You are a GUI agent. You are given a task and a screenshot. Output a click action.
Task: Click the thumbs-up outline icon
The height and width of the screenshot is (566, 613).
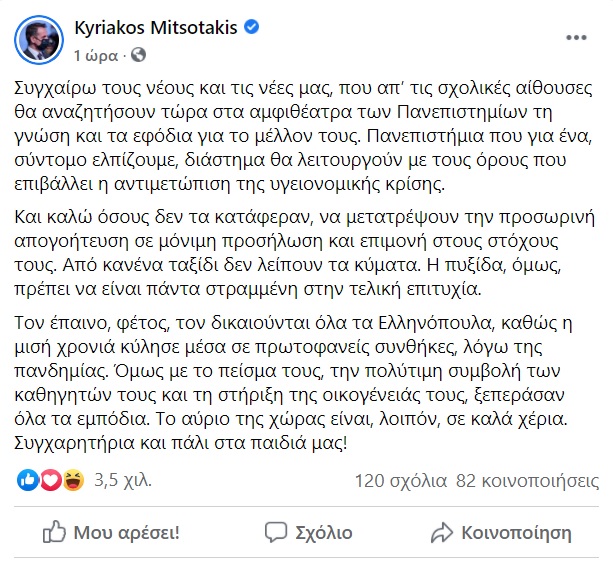(54, 532)
